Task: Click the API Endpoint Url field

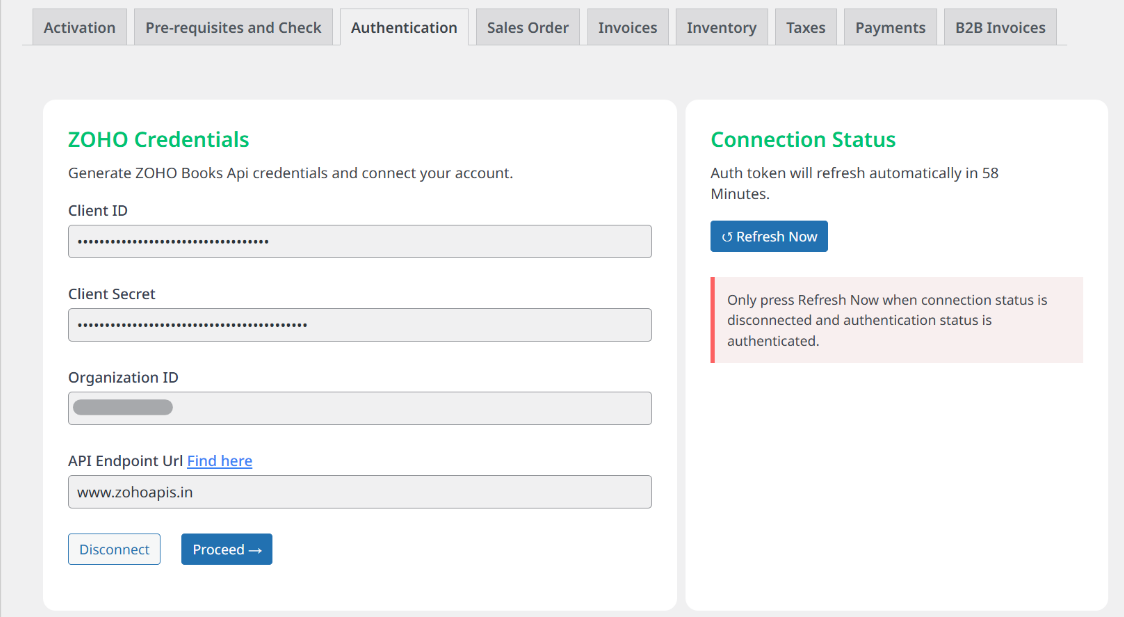Action: tap(359, 492)
